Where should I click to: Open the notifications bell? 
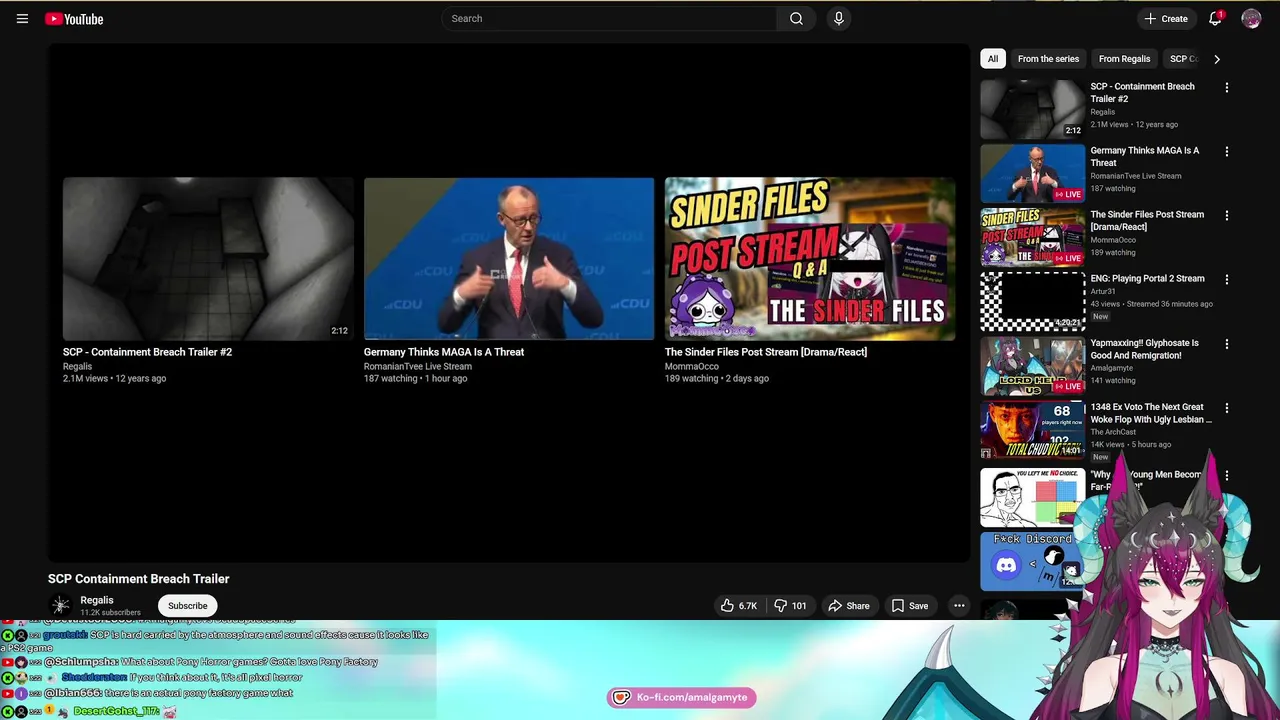pos(1215,18)
